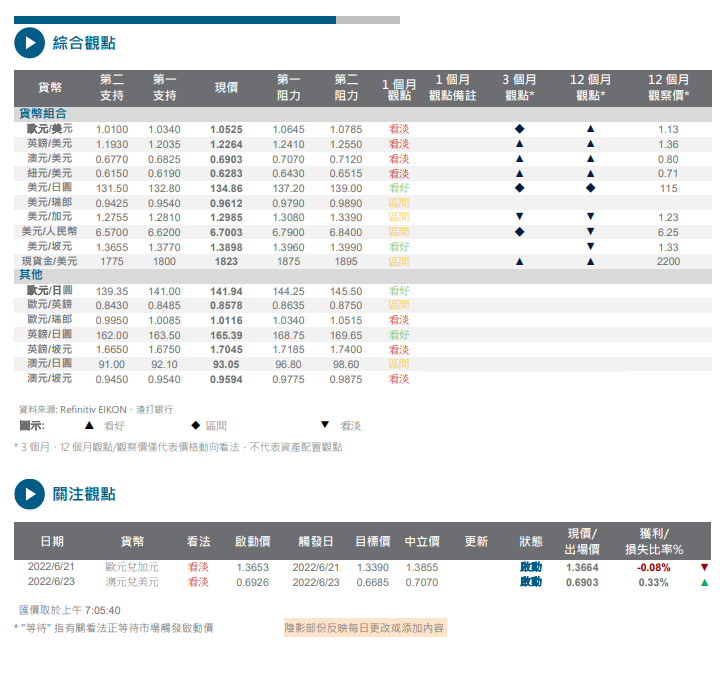Click the legend down triangle for 看淡
Image resolution: width=724 pixels, height=676 pixels.
(324, 425)
